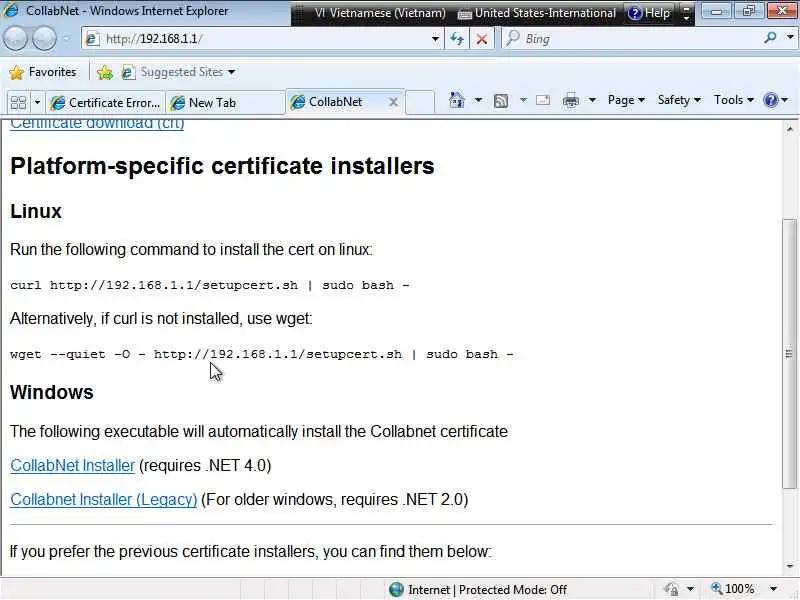The width and height of the screenshot is (800, 600).
Task: Expand the Home button dropdown arrow
Action: (x=478, y=100)
